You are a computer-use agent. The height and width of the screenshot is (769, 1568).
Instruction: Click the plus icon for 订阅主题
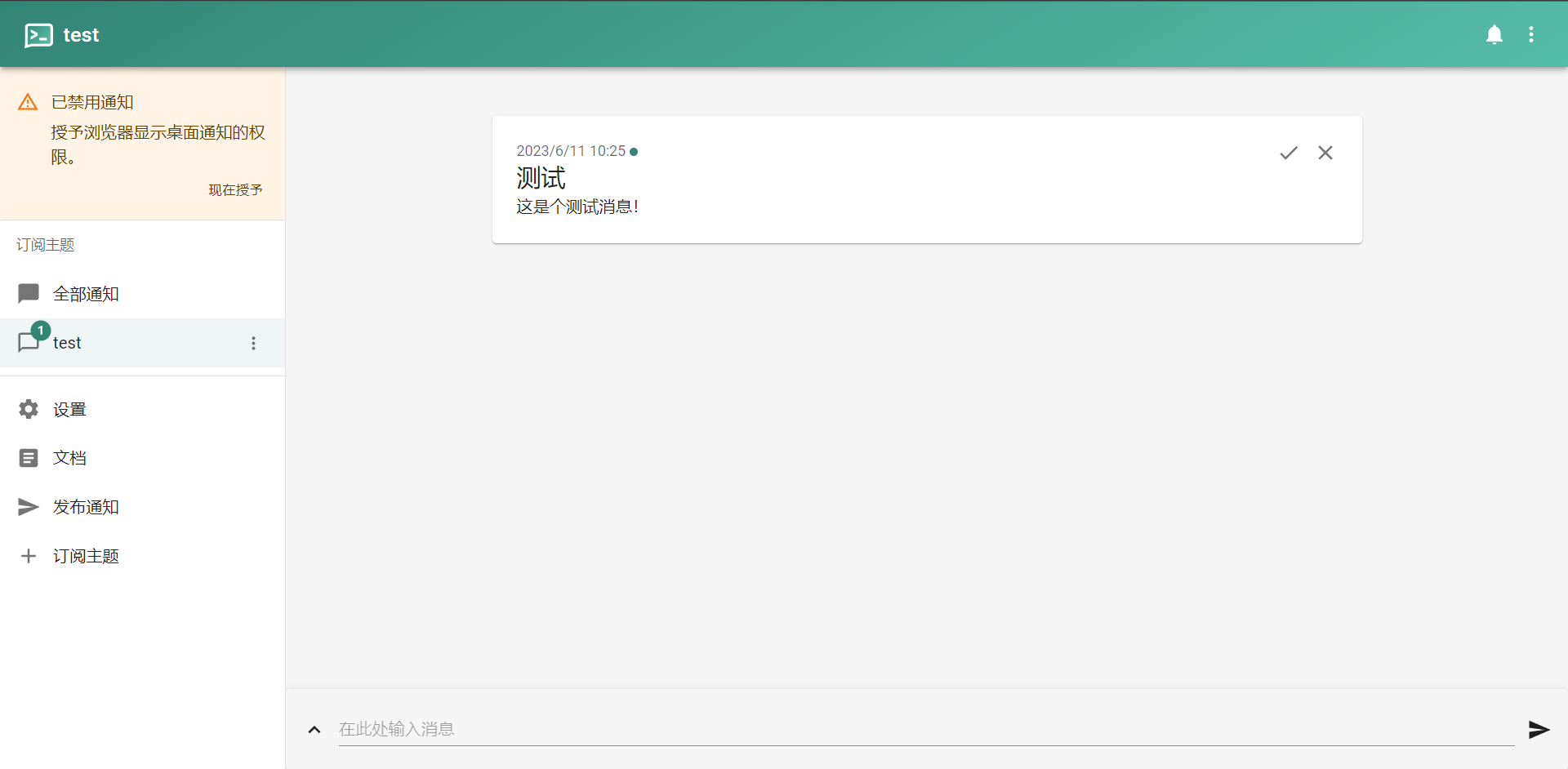tap(29, 556)
